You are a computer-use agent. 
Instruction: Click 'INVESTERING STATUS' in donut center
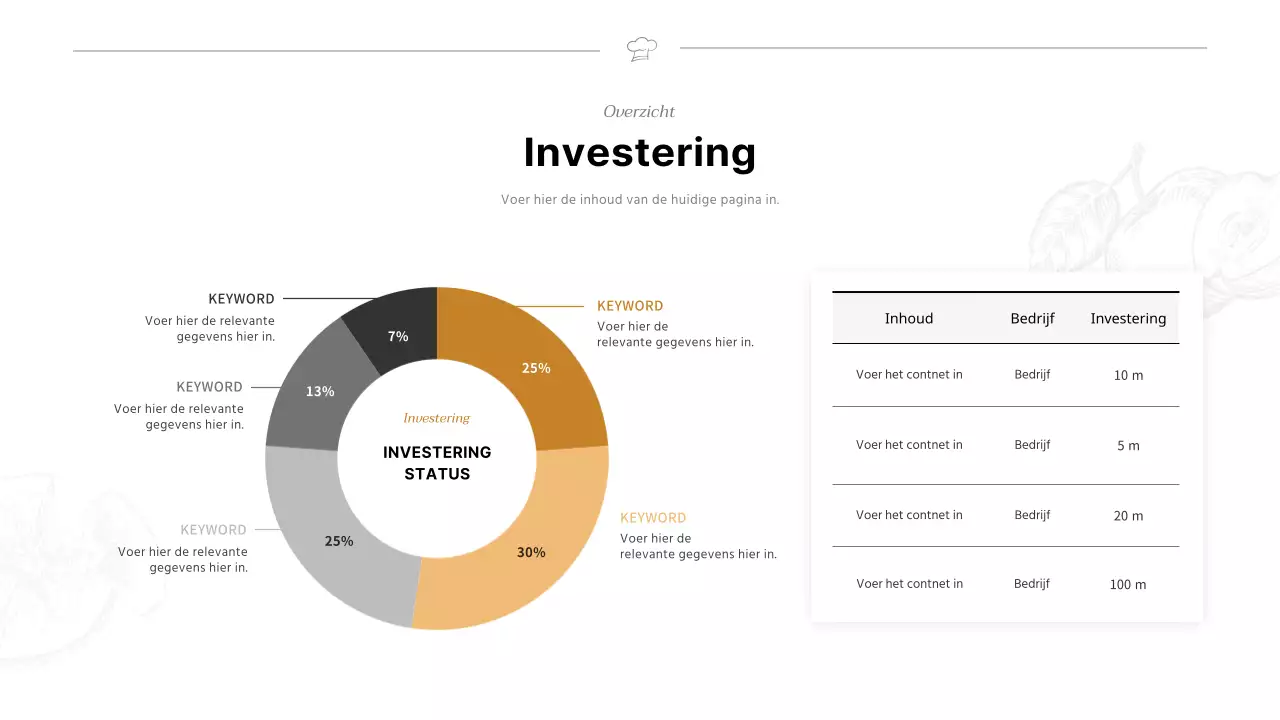437,463
